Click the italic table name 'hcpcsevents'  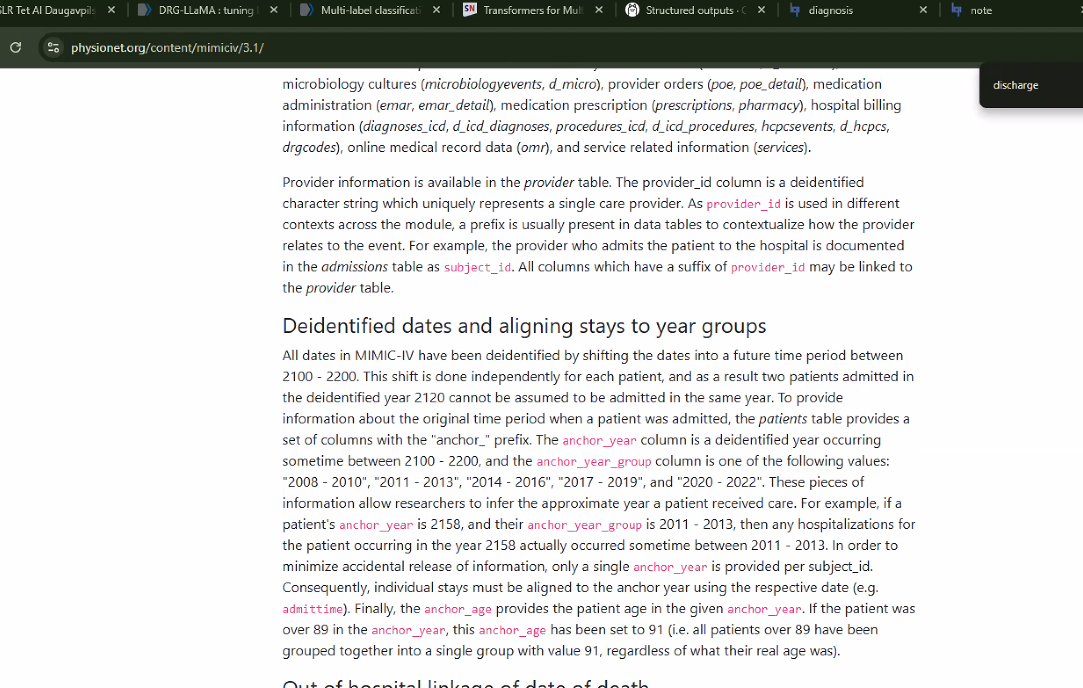797,126
